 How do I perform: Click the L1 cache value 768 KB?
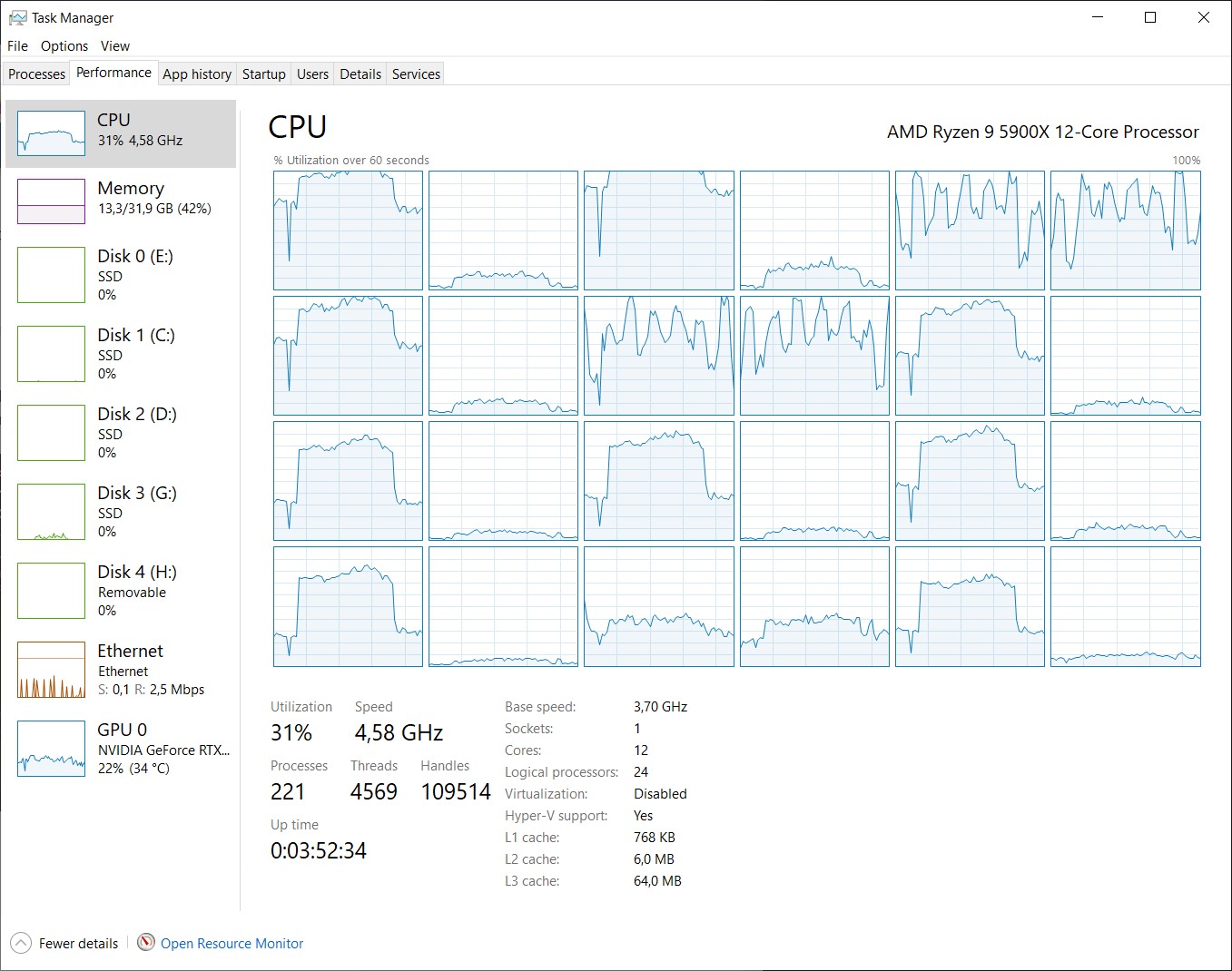click(655, 838)
